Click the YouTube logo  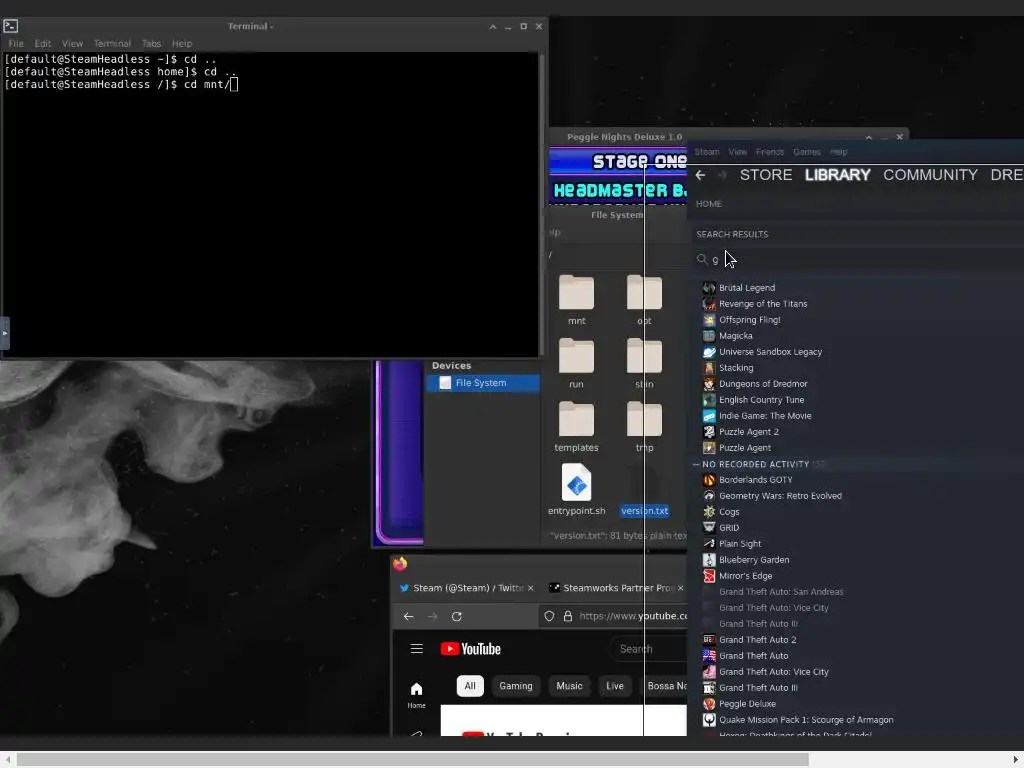click(471, 649)
